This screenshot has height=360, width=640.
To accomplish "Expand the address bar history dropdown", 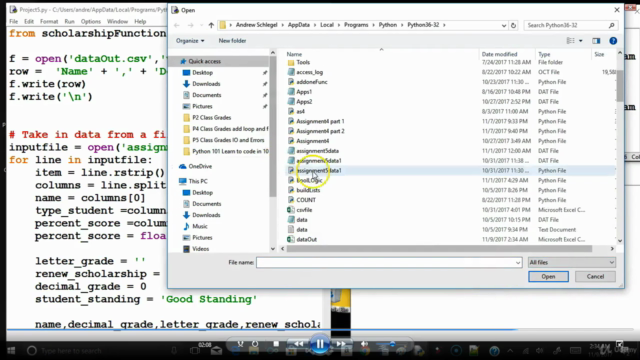I will pos(503,25).
